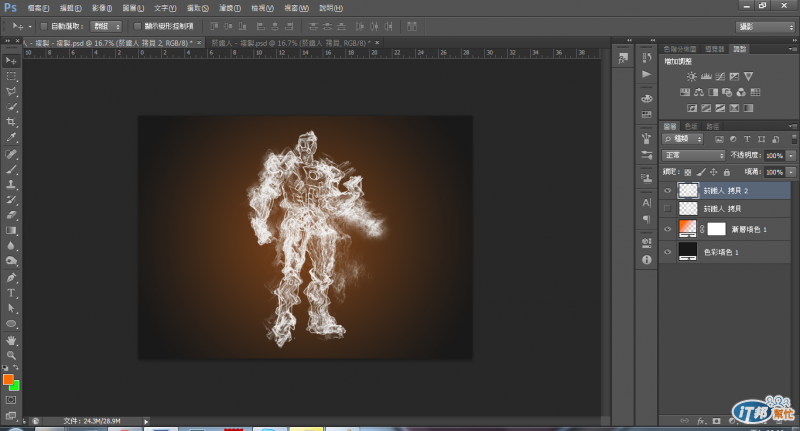Viewport: 800px width, 431px height.
Task: Toggle the 顯示變形控制項 checkbox
Action: (137, 25)
